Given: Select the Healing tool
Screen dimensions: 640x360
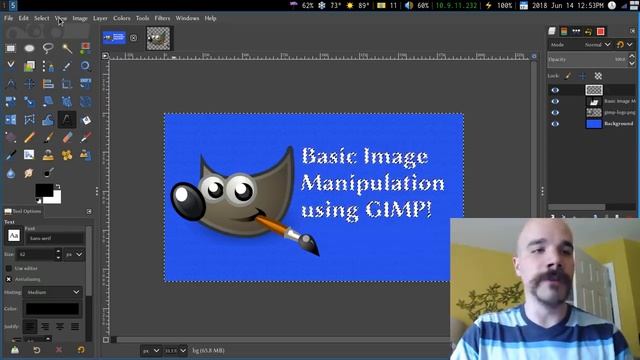Looking at the screenshot, I should (67, 155).
